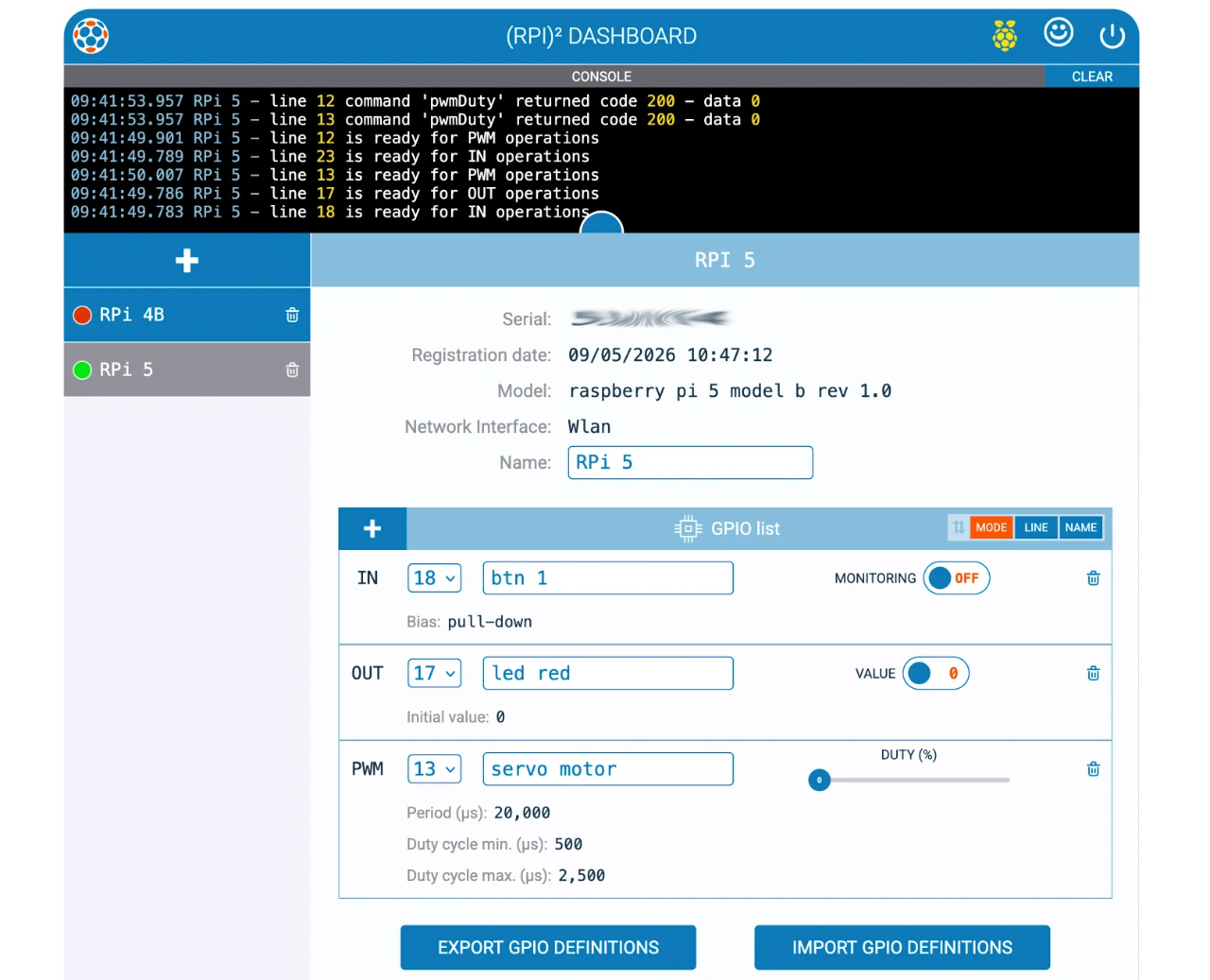Viewport: 1210px width, 980px height.
Task: Click the dashboard logo icon in the header
Action: (92, 36)
